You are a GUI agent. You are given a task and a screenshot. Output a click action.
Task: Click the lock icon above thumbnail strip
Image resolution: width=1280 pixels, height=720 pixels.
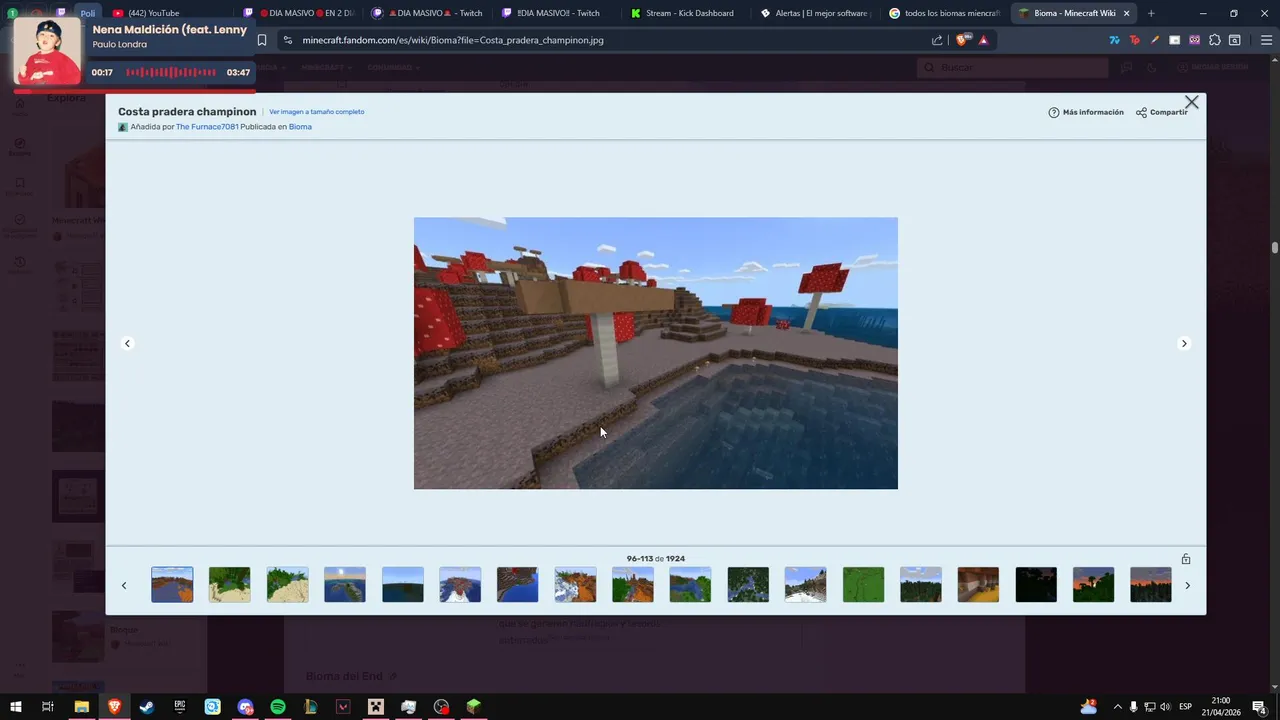(1186, 559)
